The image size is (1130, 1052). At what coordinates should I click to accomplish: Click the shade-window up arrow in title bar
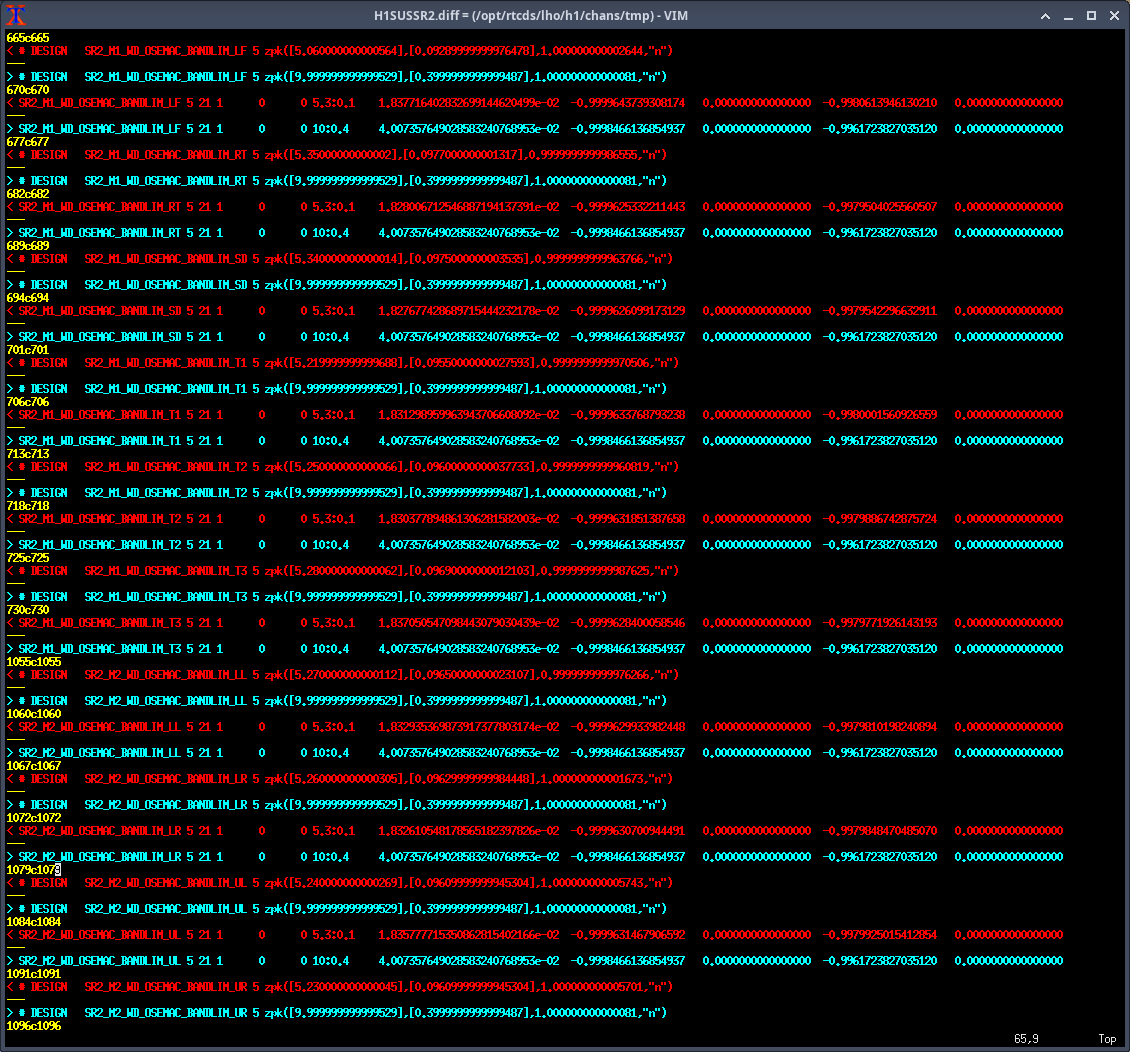[x=1044, y=16]
